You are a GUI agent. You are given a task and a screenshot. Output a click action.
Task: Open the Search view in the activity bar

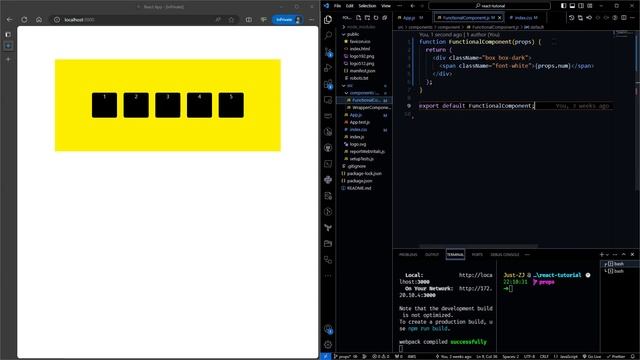pyautogui.click(x=328, y=36)
